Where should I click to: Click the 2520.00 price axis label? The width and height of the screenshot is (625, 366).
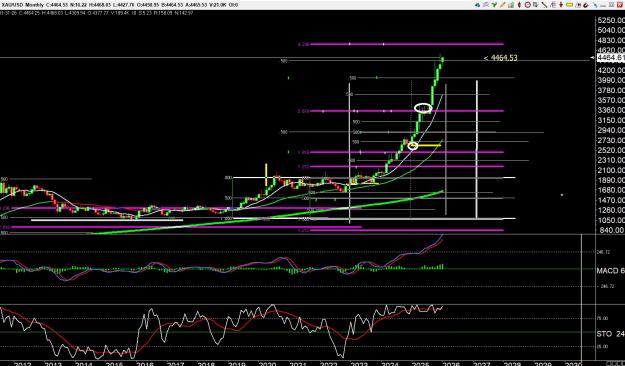[x=611, y=150]
